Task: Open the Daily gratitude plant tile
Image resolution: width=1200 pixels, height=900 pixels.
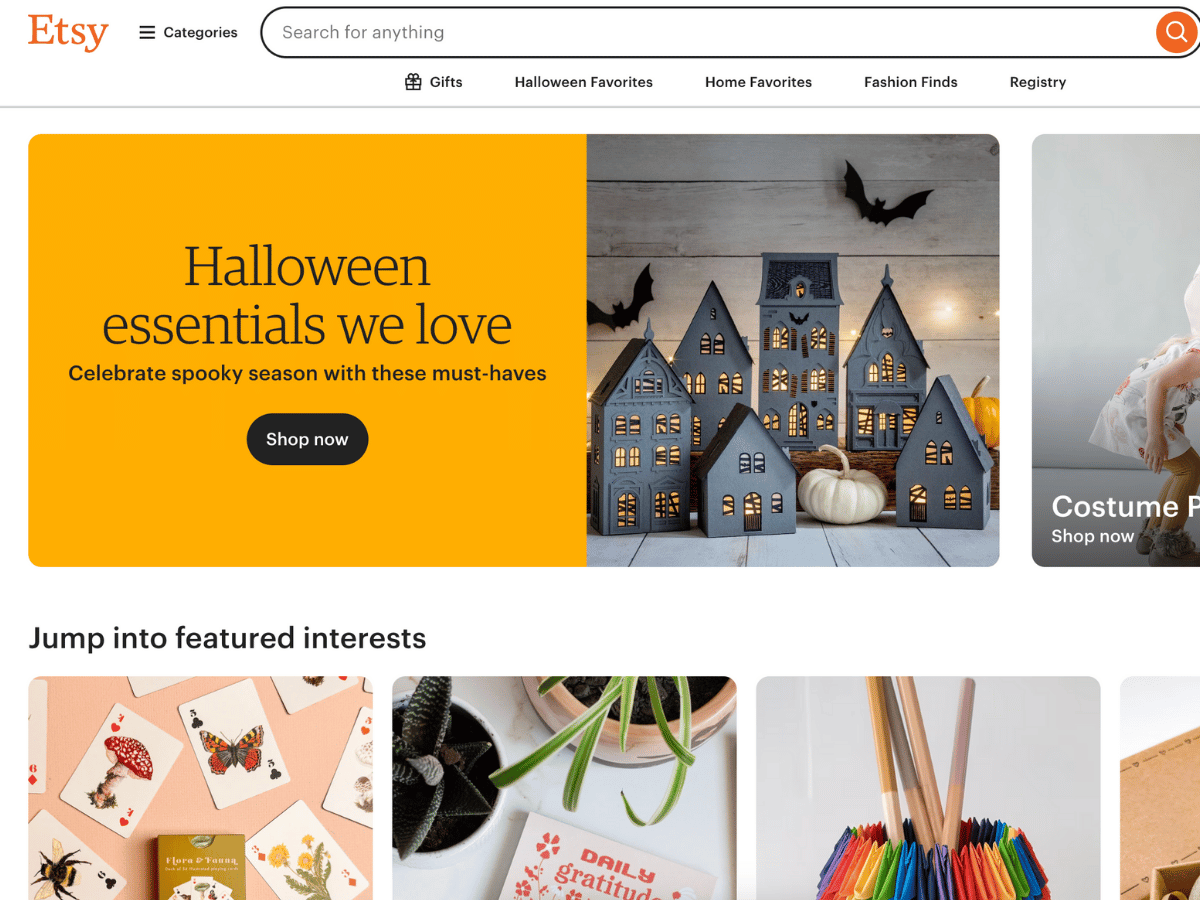Action: coord(564,788)
